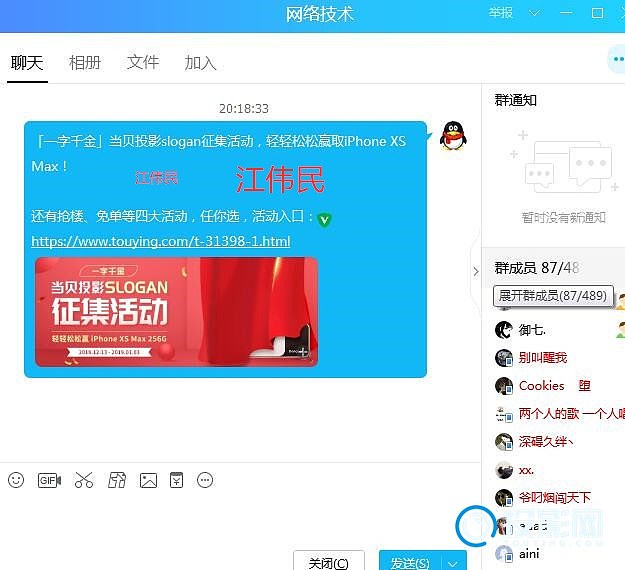625x570 pixels.
Task: Expand the 群成员 member list header
Action: click(536, 268)
